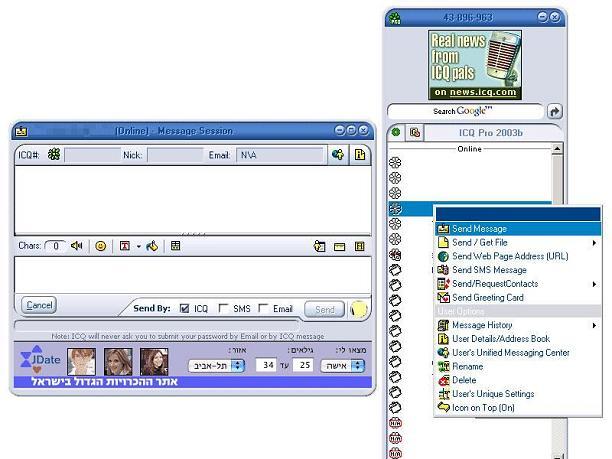Open the dropdown arrow next to font icon
612x459 pixels.
coord(139,246)
